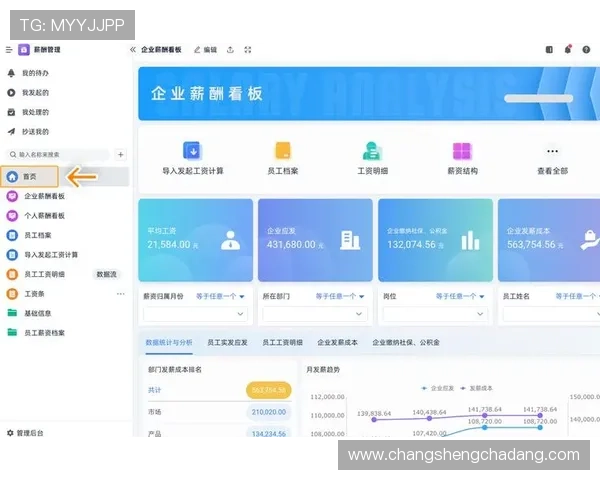The height and width of the screenshot is (480, 600).
Task: Collapse the panel with the double-chevron icon
Action: (133, 50)
